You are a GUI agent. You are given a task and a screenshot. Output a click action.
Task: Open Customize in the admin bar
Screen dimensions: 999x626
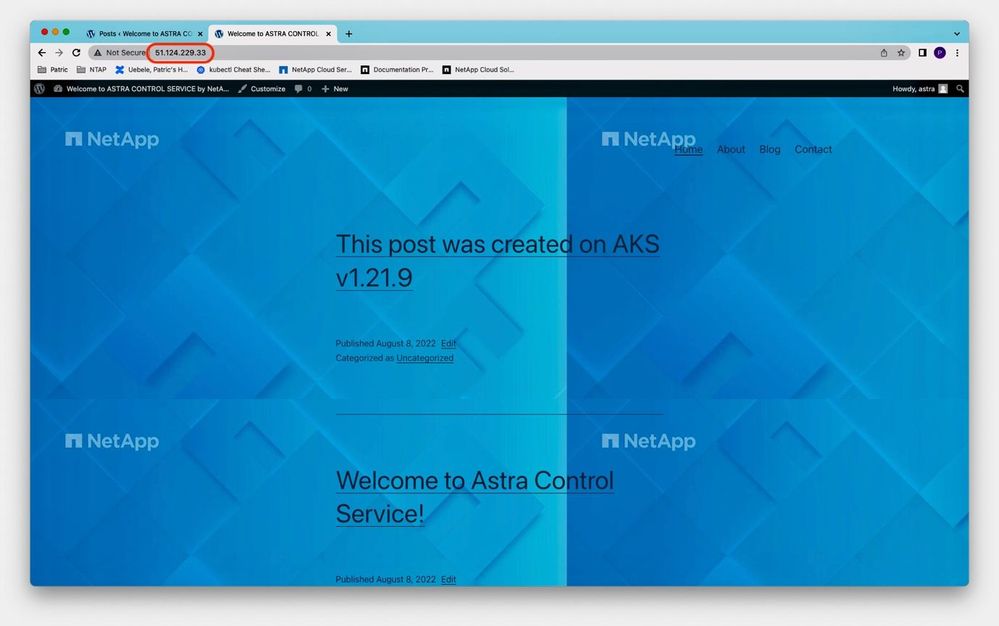262,89
